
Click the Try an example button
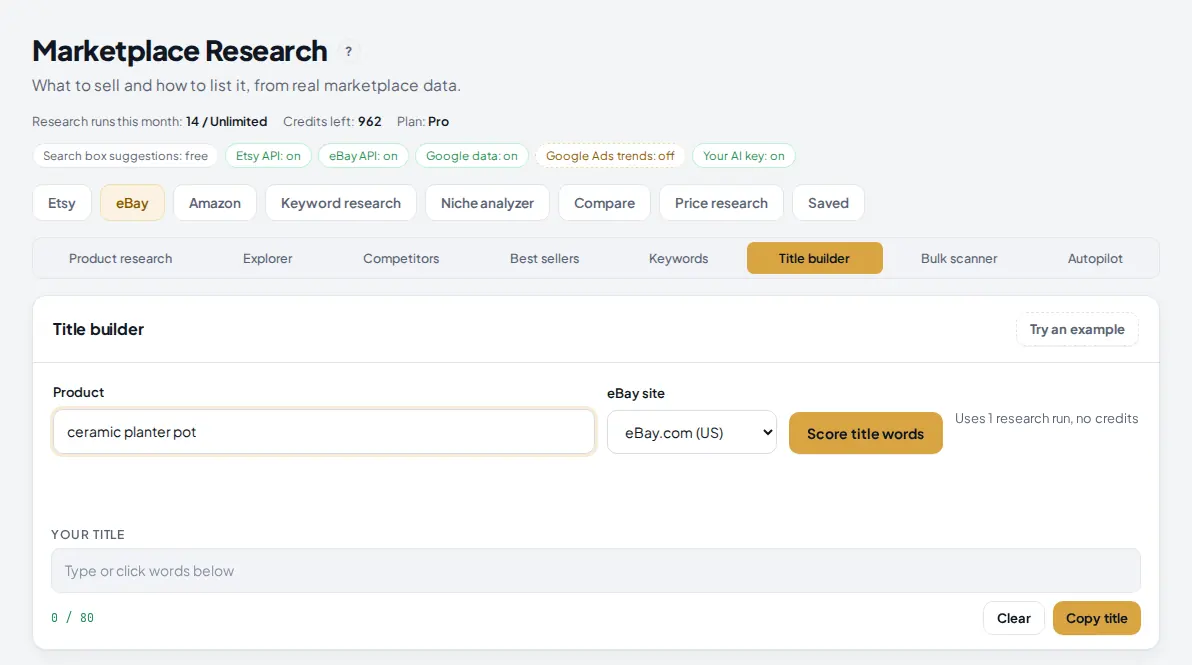pos(1076,329)
